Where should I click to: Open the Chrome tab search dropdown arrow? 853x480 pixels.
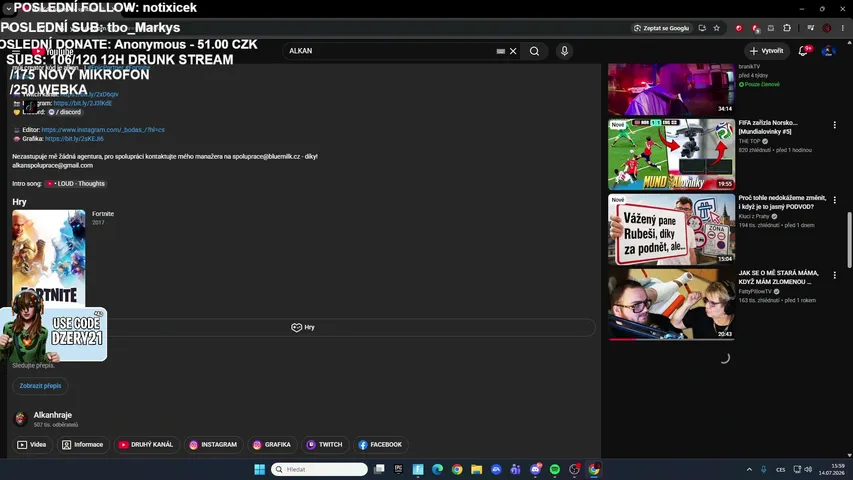pyautogui.click(x=8, y=8)
